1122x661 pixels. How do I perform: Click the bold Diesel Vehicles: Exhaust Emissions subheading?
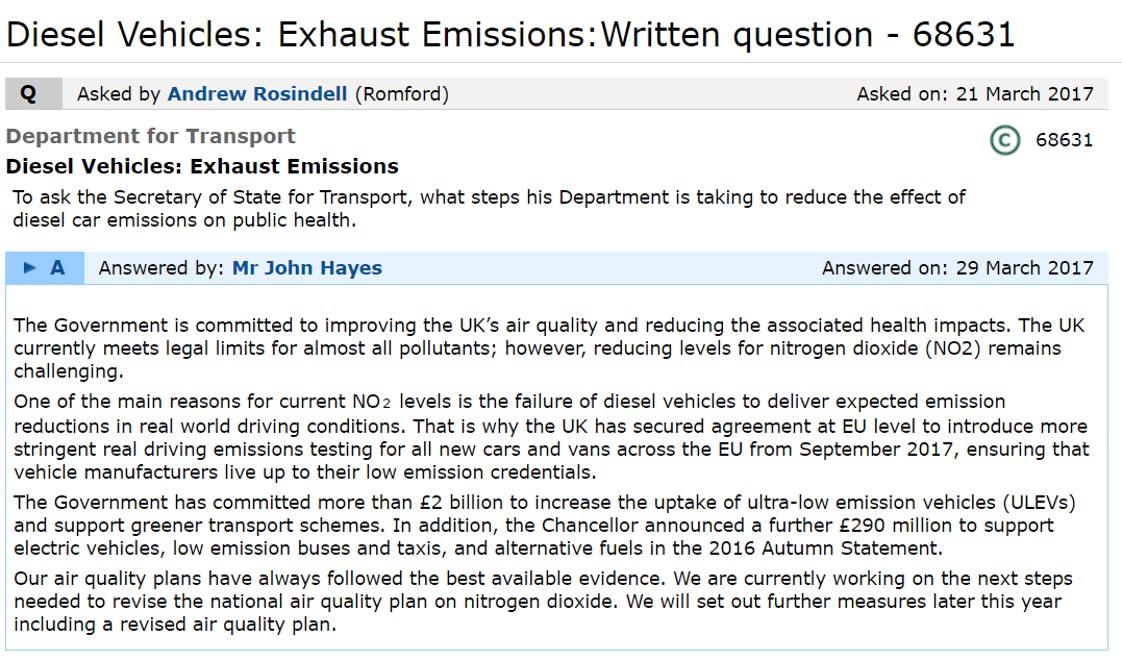[202, 167]
